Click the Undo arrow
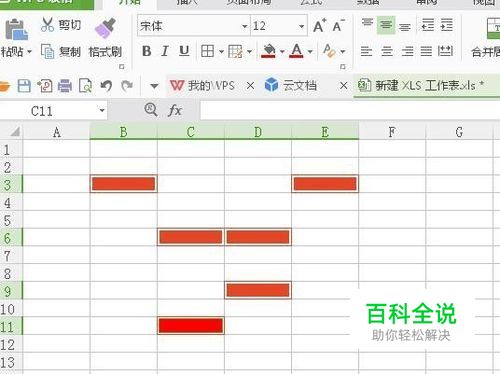This screenshot has width=500, height=374. (x=106, y=86)
